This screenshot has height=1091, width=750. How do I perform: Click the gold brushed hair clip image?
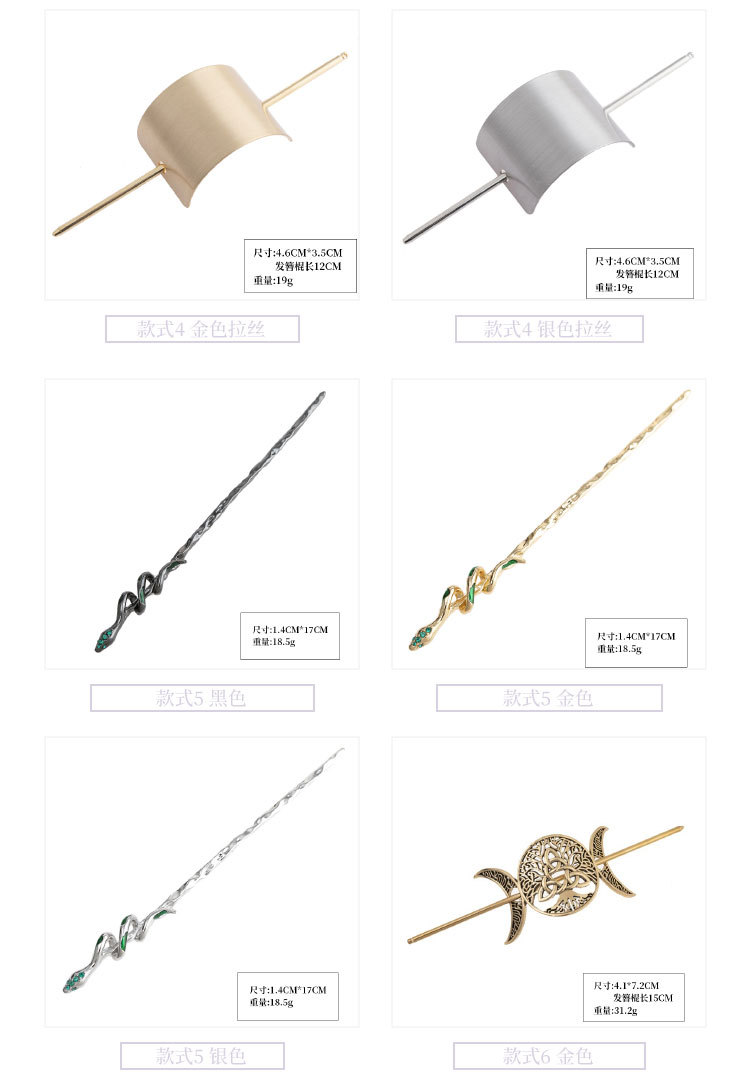(202, 154)
